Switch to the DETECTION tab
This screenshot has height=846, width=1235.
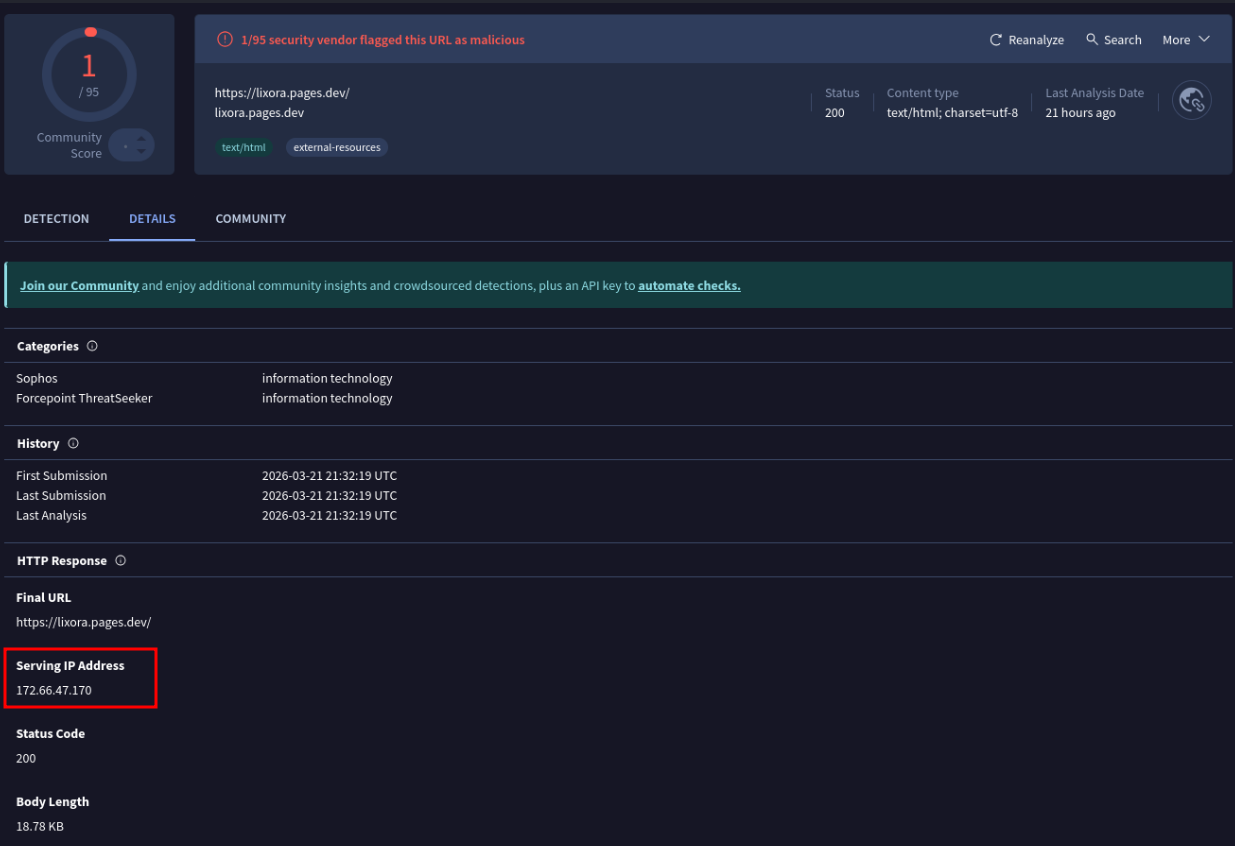pyautogui.click(x=56, y=219)
